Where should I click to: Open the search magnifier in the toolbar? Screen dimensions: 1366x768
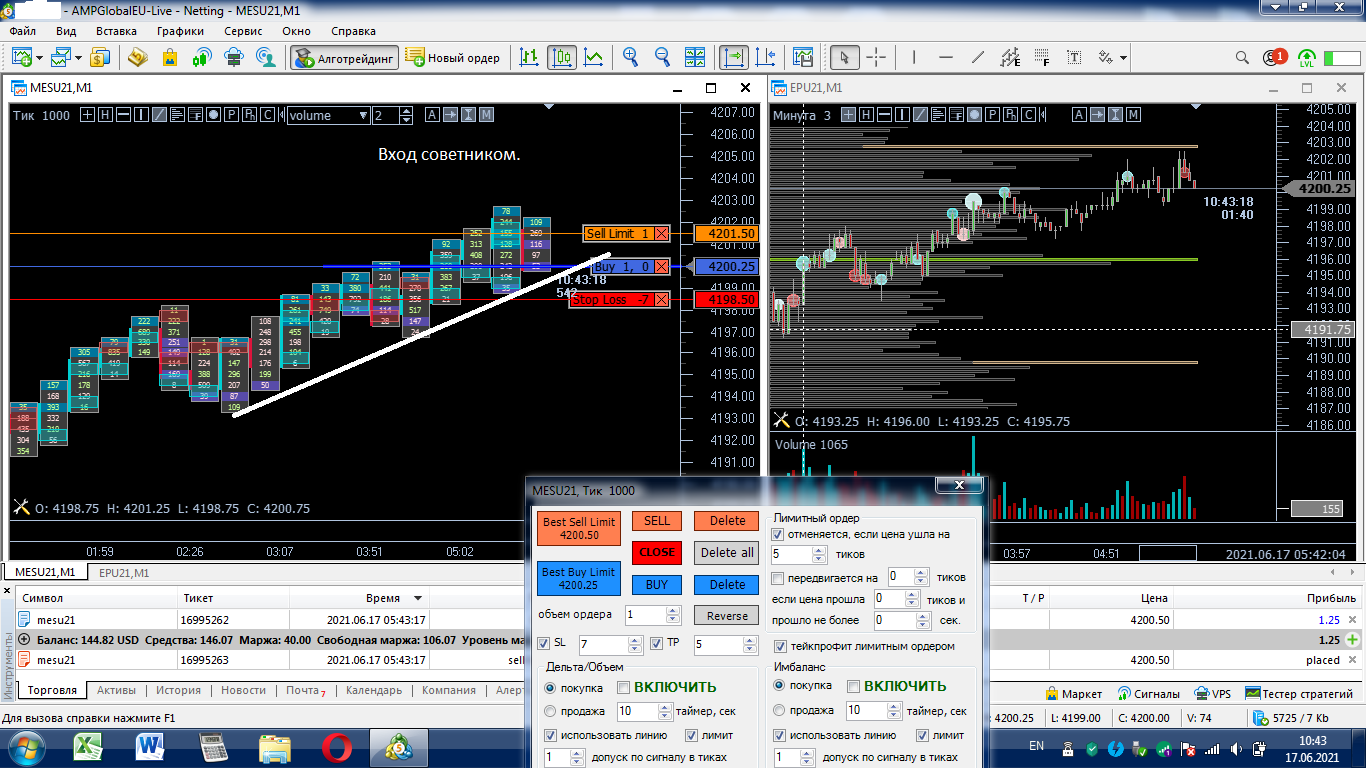pos(1242,57)
